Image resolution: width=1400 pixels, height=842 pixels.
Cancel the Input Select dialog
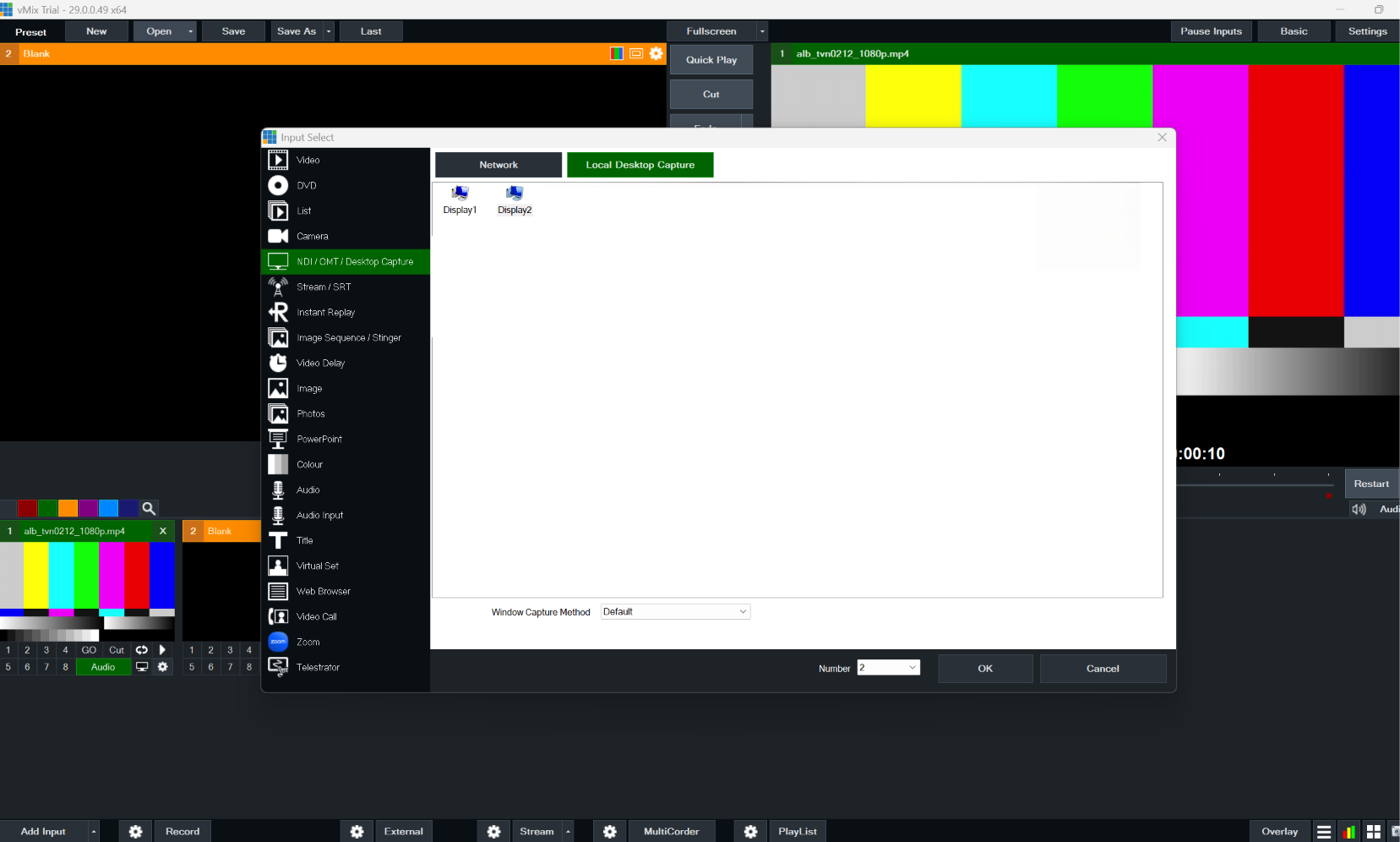[1103, 669]
